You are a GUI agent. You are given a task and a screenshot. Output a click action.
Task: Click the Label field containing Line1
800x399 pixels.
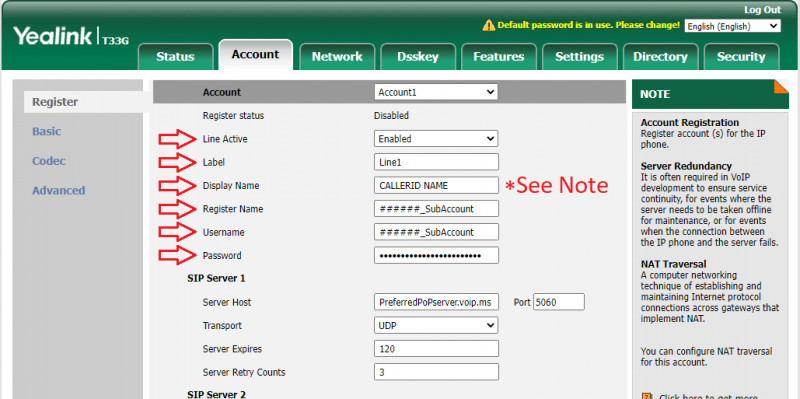436,162
